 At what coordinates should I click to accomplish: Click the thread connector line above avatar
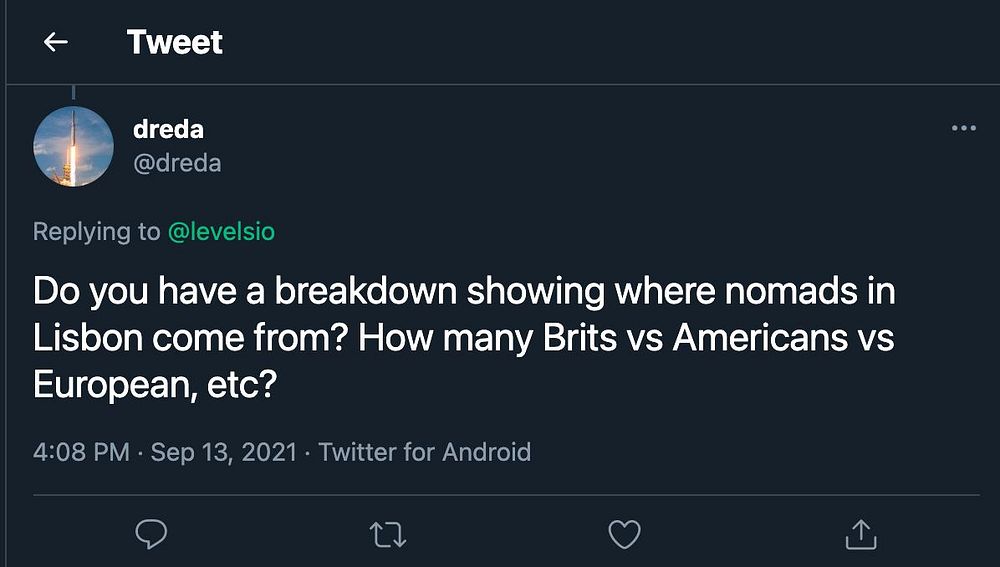[x=73, y=93]
